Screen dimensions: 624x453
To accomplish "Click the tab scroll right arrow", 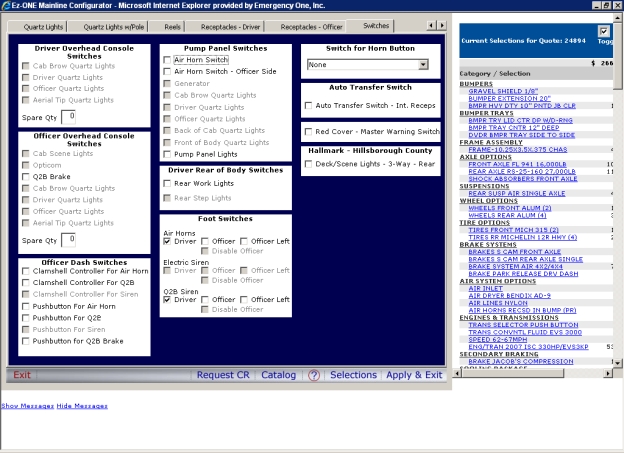I will click(x=442, y=25).
